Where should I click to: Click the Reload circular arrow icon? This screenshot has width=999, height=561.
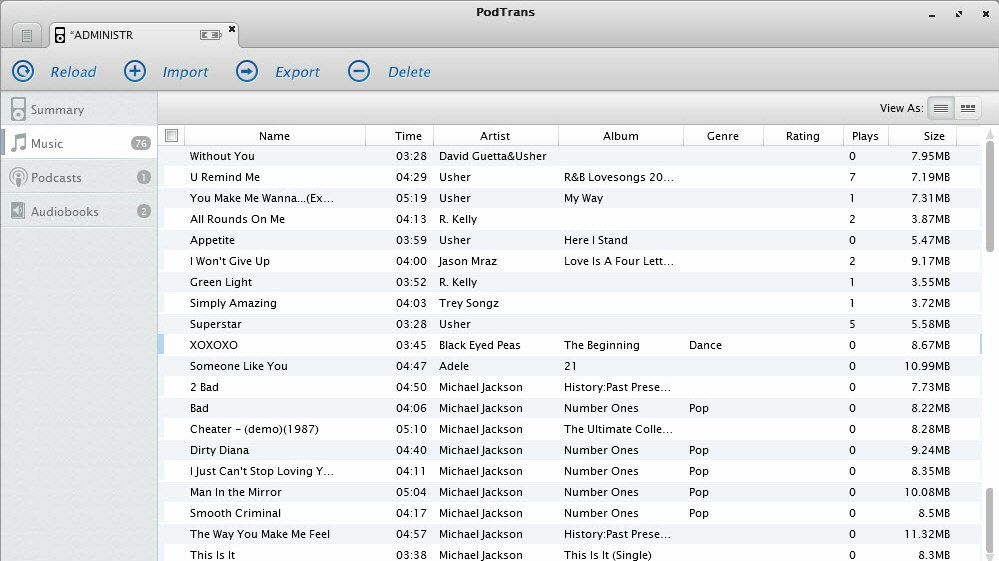click(23, 71)
